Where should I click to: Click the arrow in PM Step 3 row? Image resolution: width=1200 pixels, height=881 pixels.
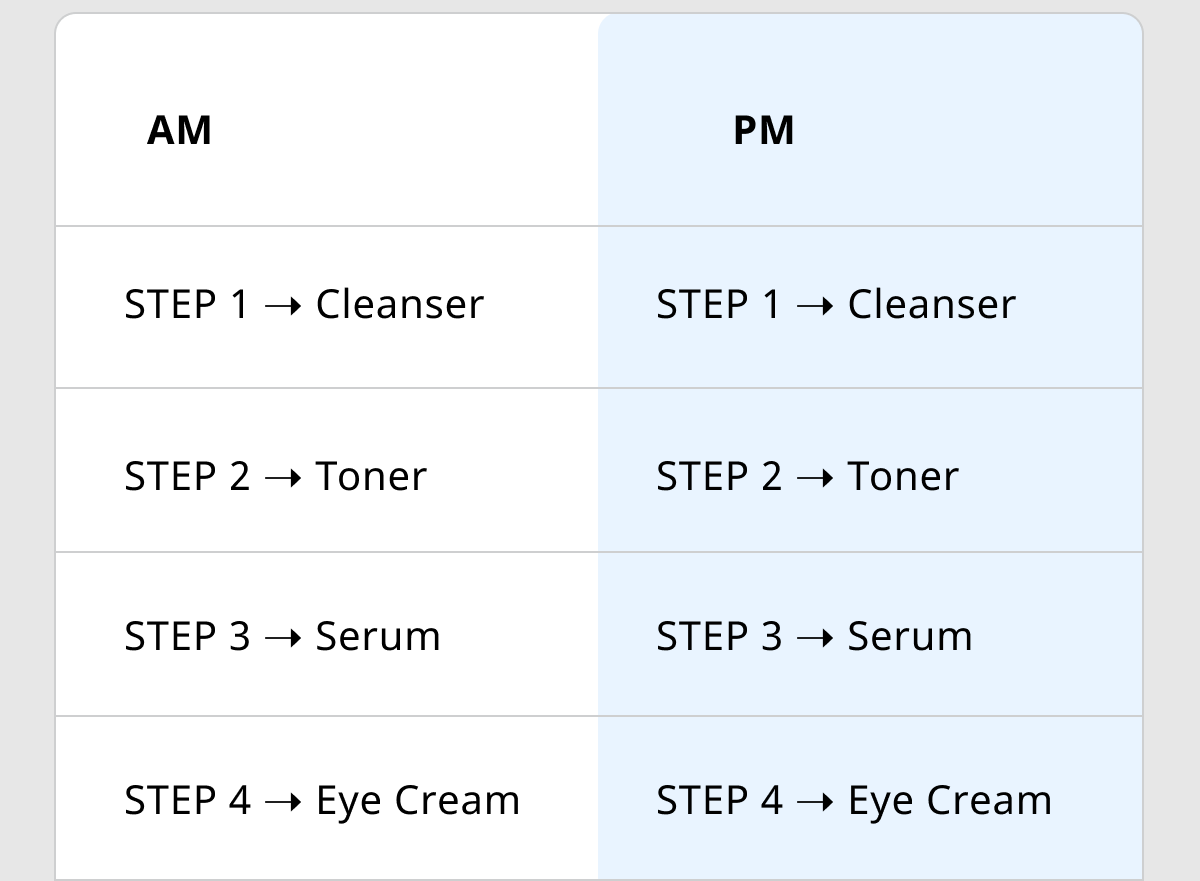(815, 638)
